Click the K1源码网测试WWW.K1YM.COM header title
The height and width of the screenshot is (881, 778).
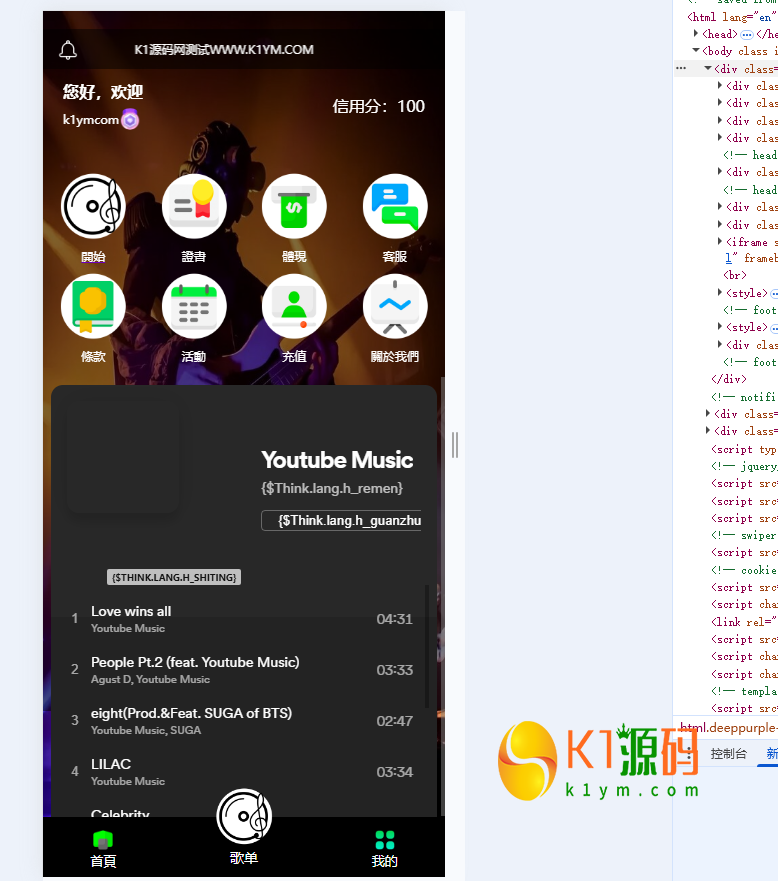coord(224,49)
